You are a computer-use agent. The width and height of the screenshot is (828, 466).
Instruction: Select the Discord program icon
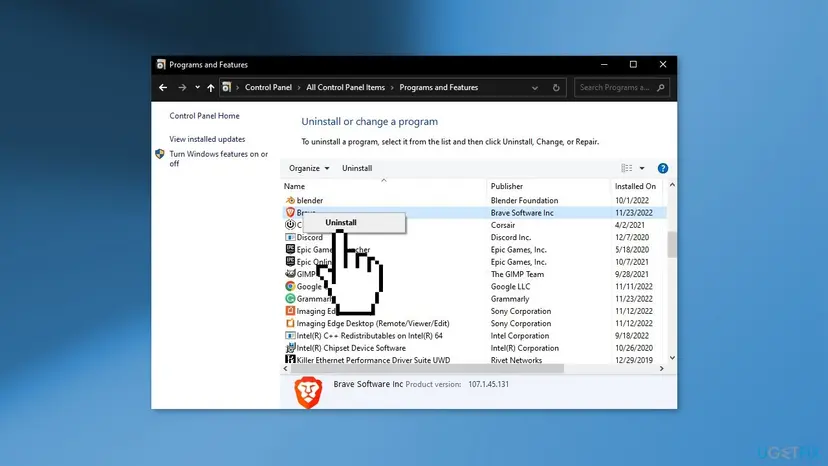290,237
